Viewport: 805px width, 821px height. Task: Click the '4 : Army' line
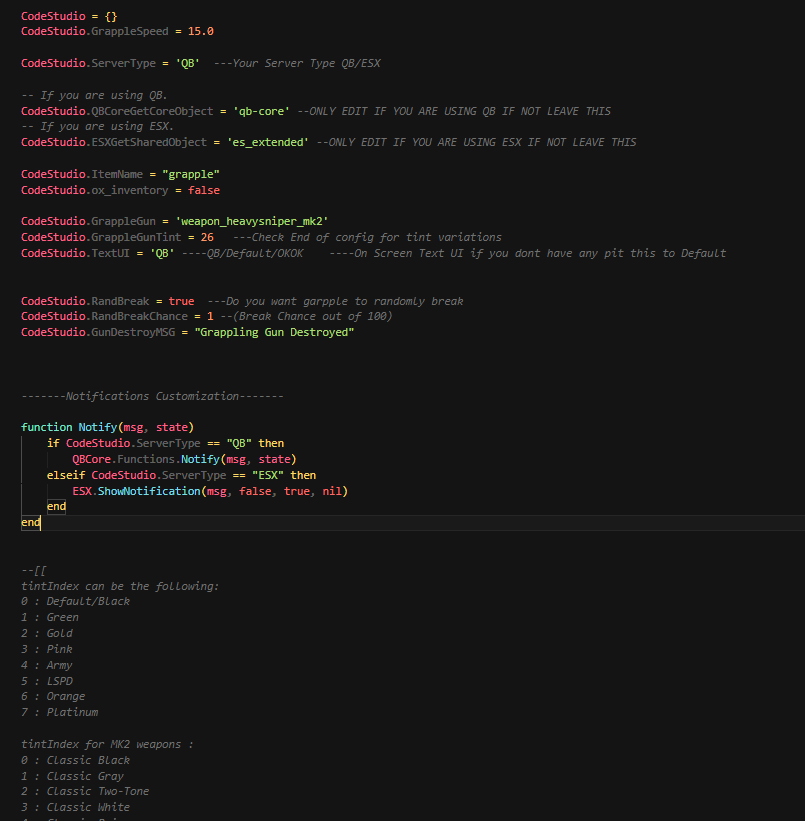pyautogui.click(x=47, y=665)
